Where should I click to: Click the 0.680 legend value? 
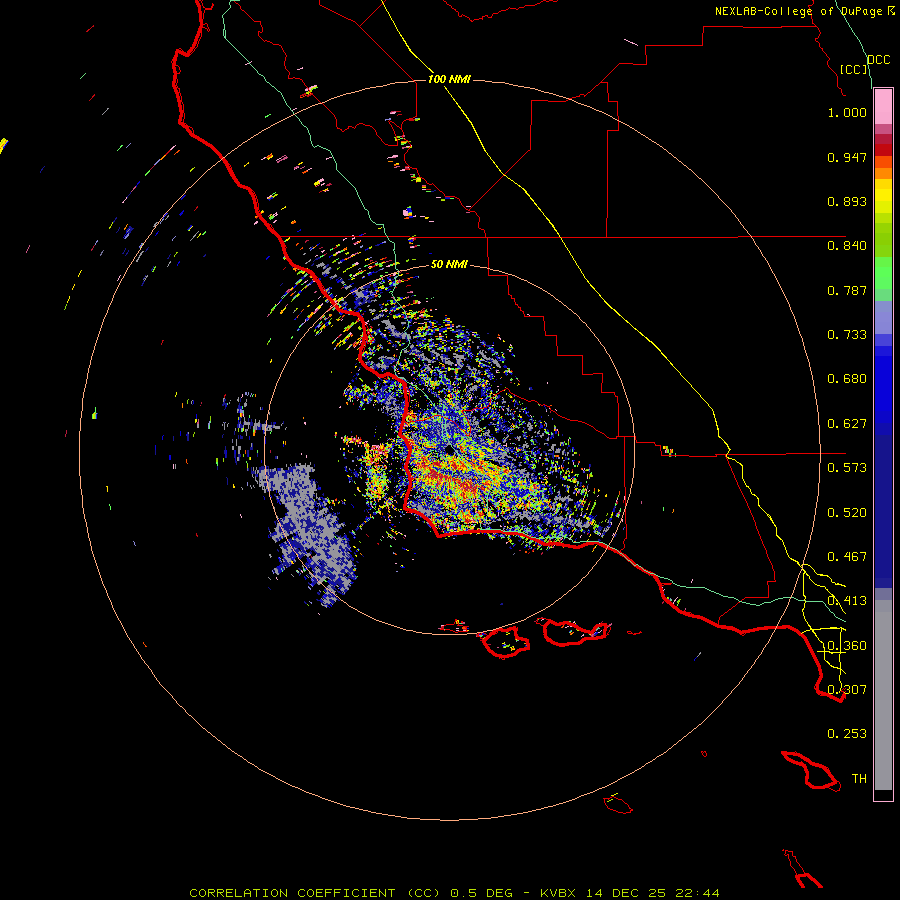(847, 379)
